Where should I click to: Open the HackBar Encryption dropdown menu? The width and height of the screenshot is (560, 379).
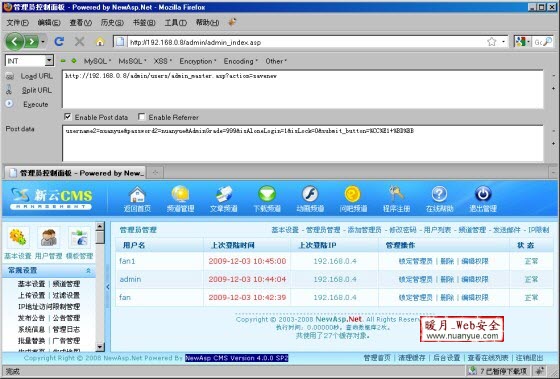point(198,61)
